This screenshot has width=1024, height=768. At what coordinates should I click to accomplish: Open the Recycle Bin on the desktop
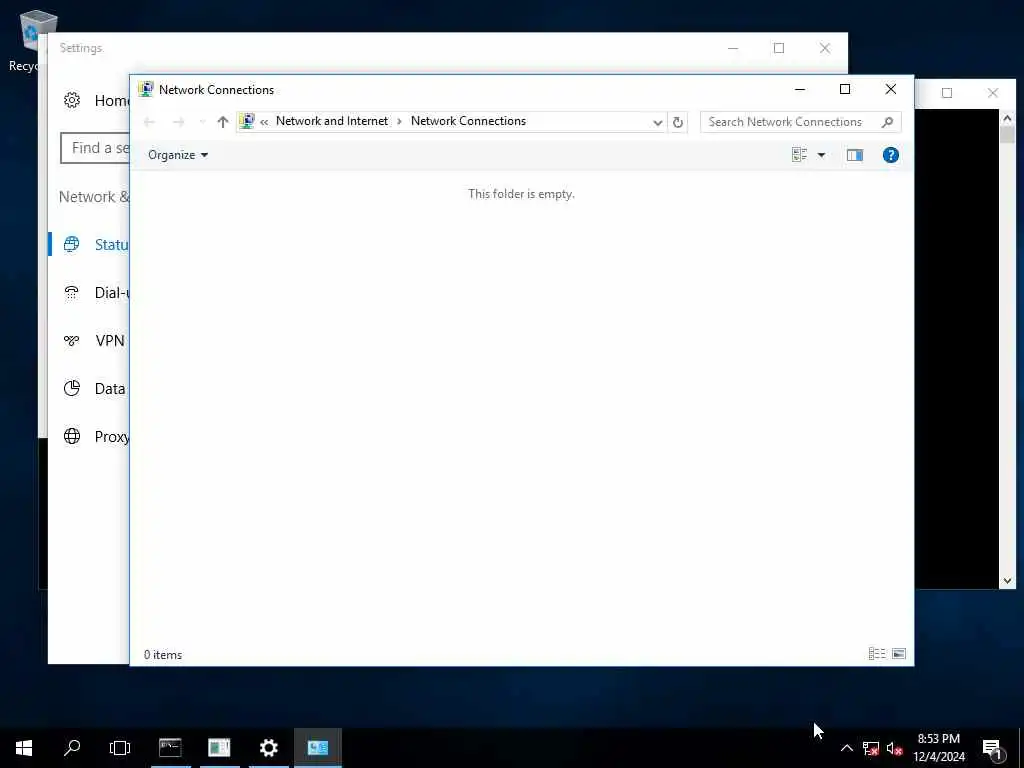click(x=31, y=40)
